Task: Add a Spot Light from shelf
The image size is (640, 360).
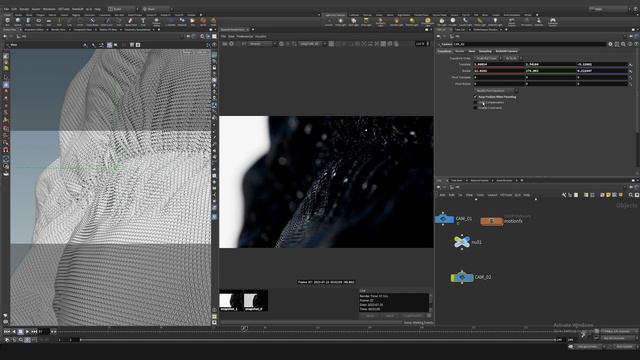Action: point(353,22)
